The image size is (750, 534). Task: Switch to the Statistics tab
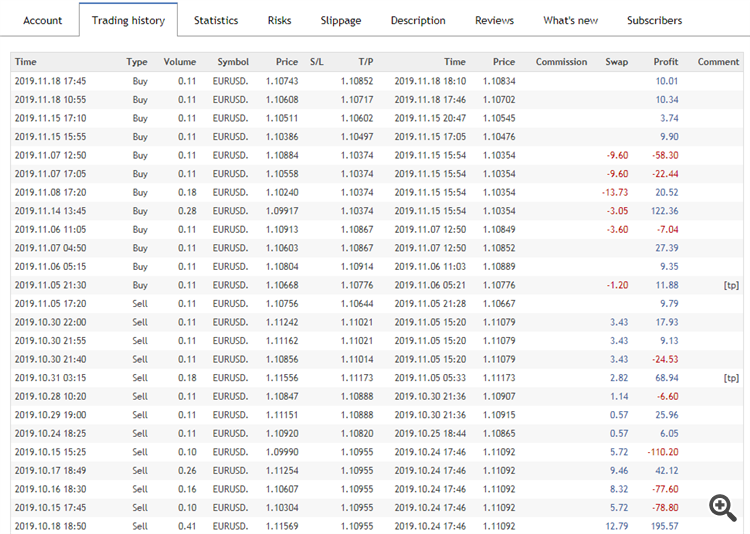pos(216,21)
